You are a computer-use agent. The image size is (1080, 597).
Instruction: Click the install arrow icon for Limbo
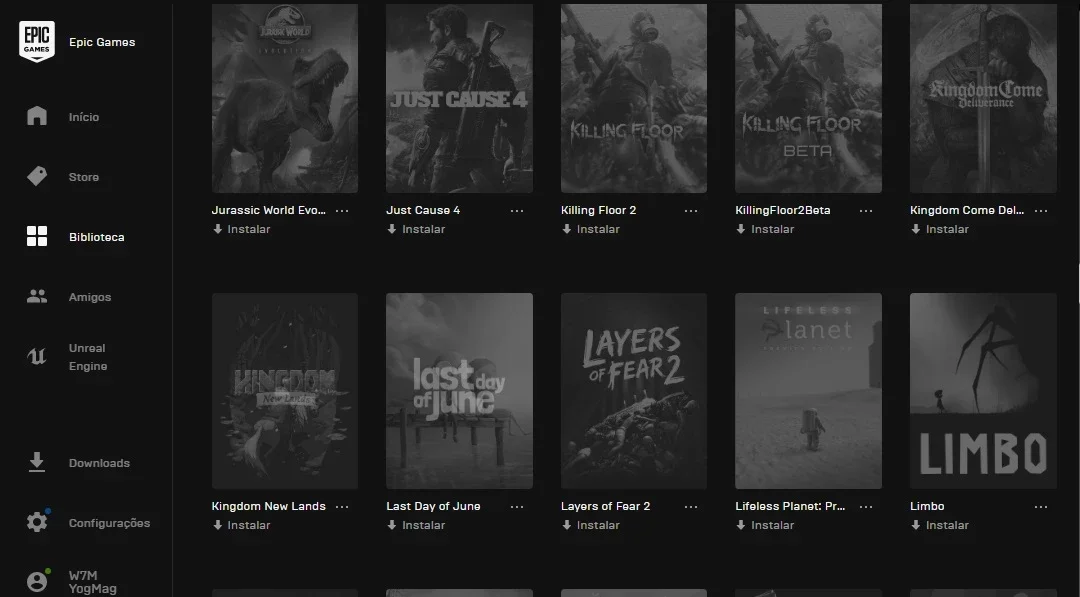[916, 525]
